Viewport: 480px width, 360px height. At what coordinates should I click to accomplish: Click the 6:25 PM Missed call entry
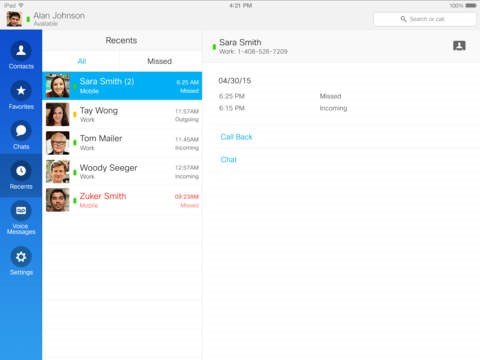coord(283,96)
